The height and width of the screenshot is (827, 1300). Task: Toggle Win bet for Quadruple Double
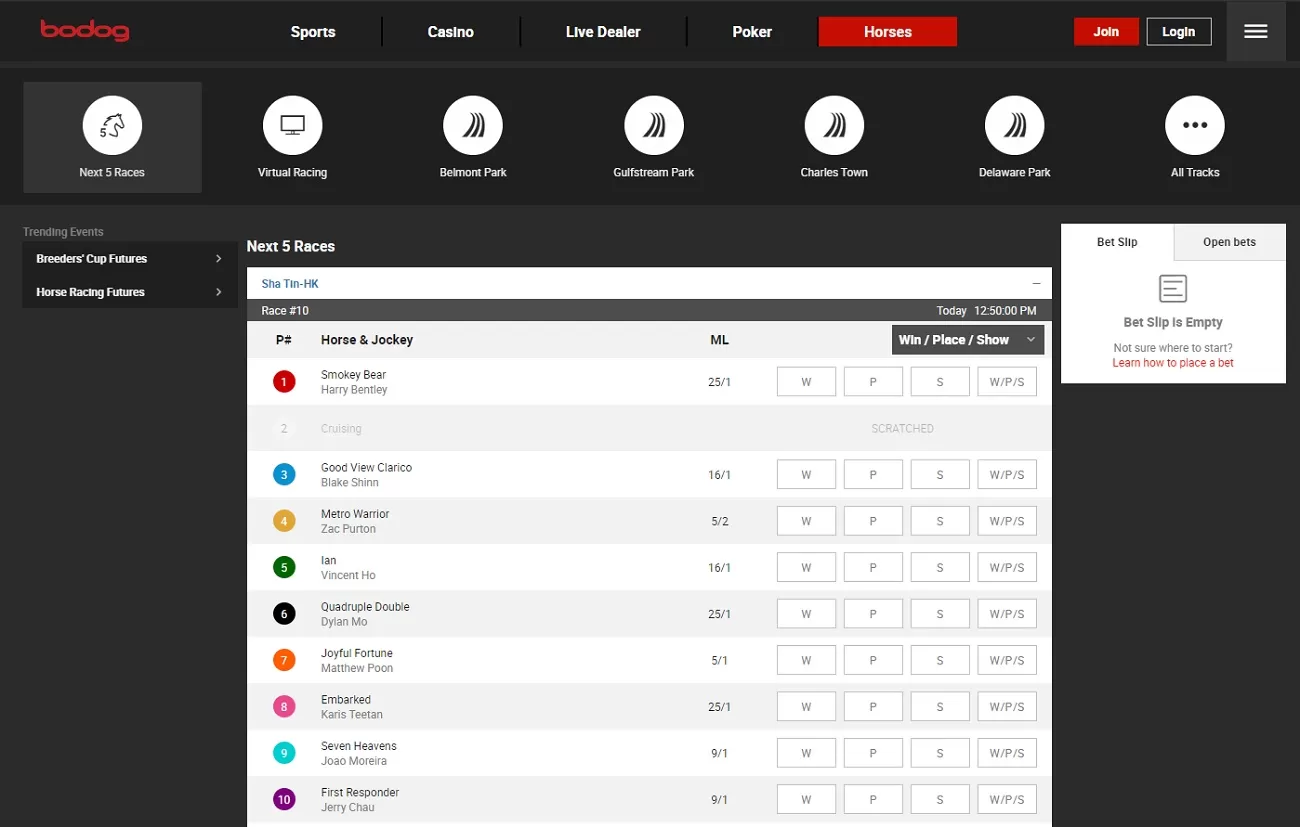(806, 614)
